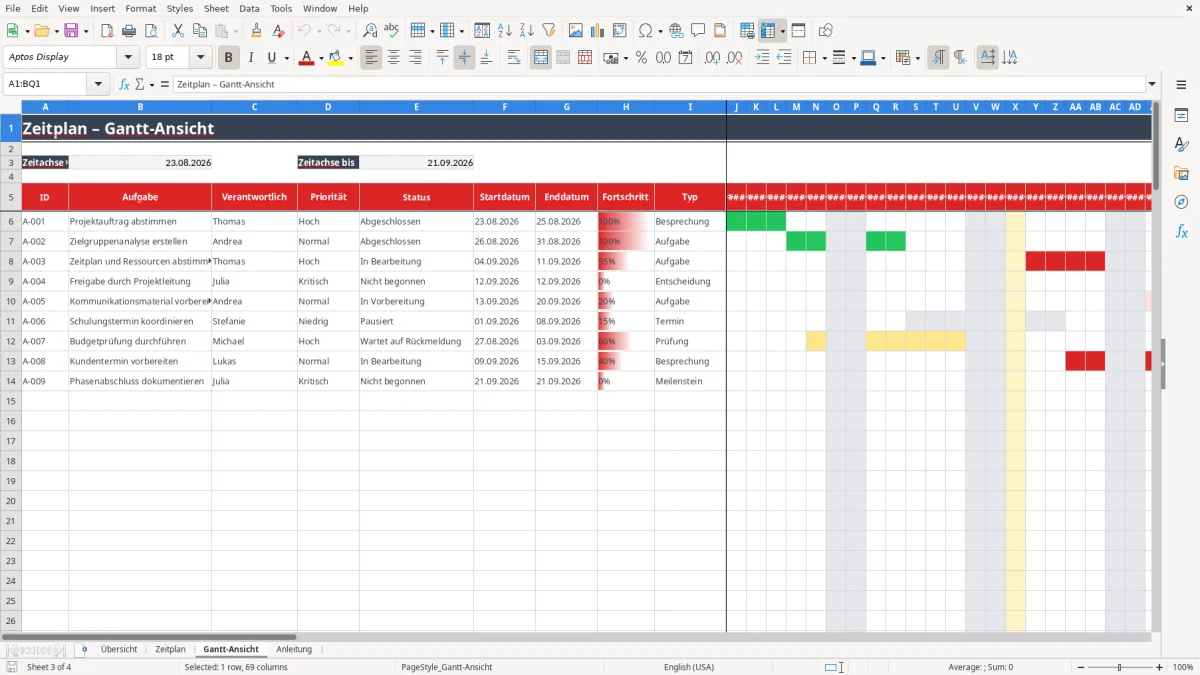This screenshot has height=675, width=1200.
Task: Open the sidebar Navigator compass
Action: click(1181, 202)
